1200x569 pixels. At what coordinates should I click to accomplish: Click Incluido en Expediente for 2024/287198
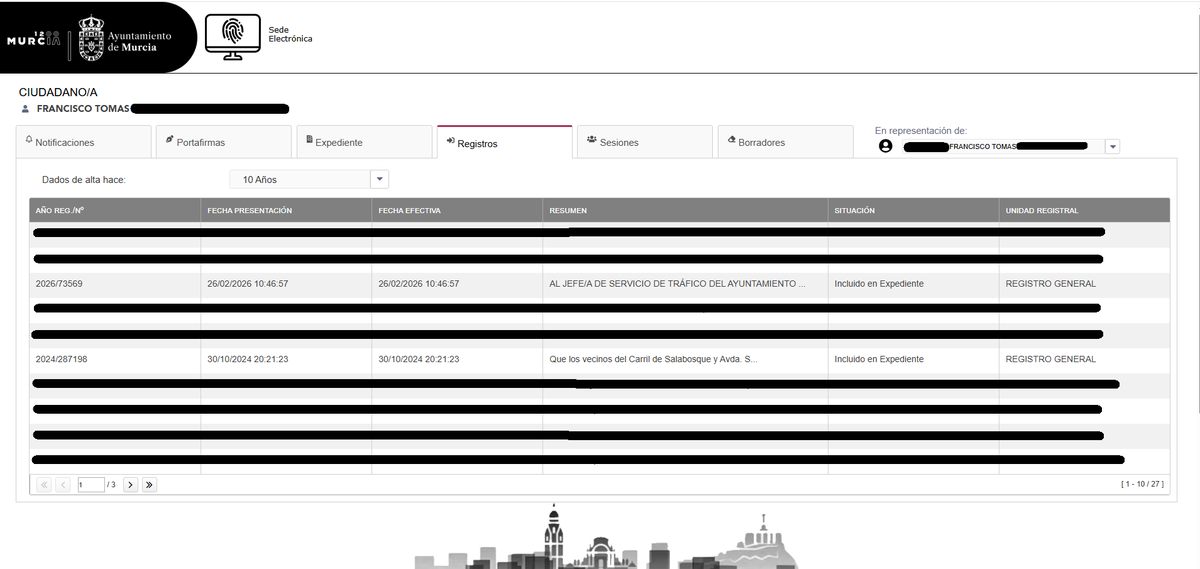pos(879,359)
